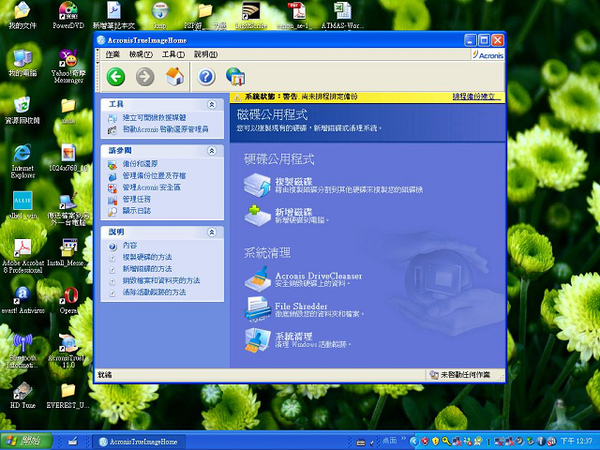This screenshot has width=600, height=450.
Task: Select the LightScribe desktop icon
Action: click(x=251, y=15)
